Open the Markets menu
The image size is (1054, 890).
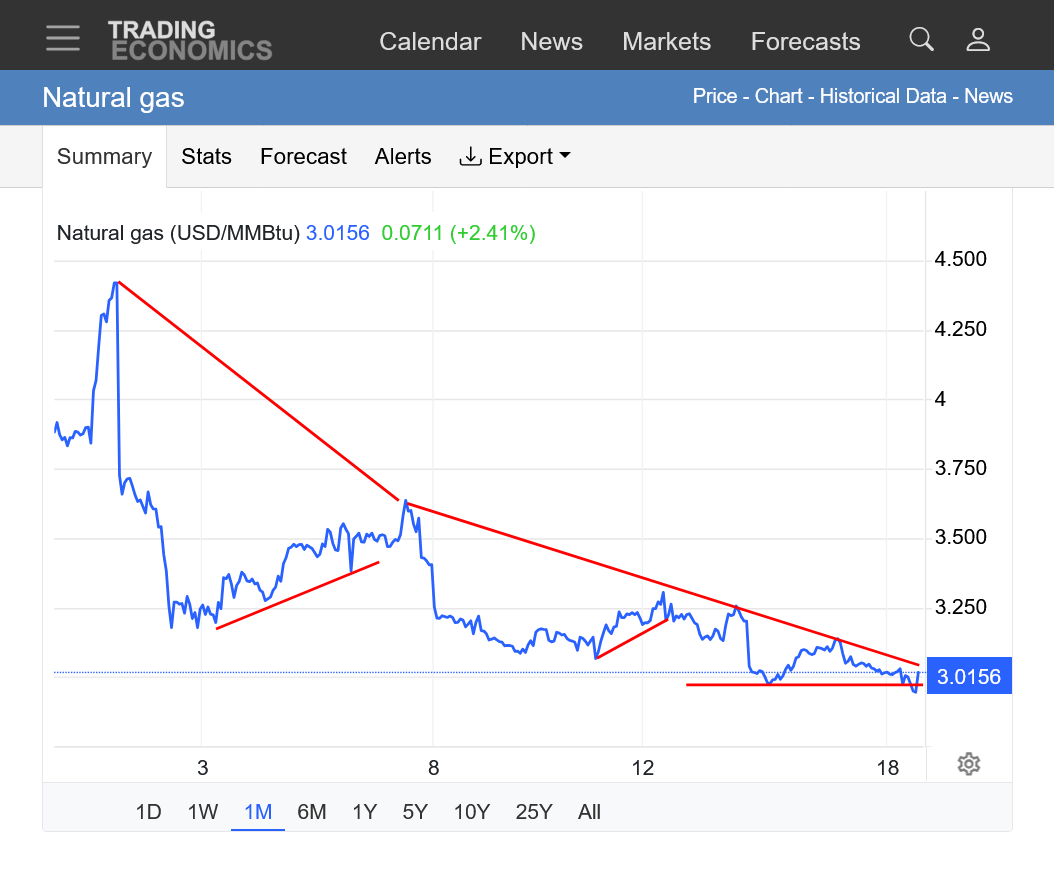click(x=666, y=42)
